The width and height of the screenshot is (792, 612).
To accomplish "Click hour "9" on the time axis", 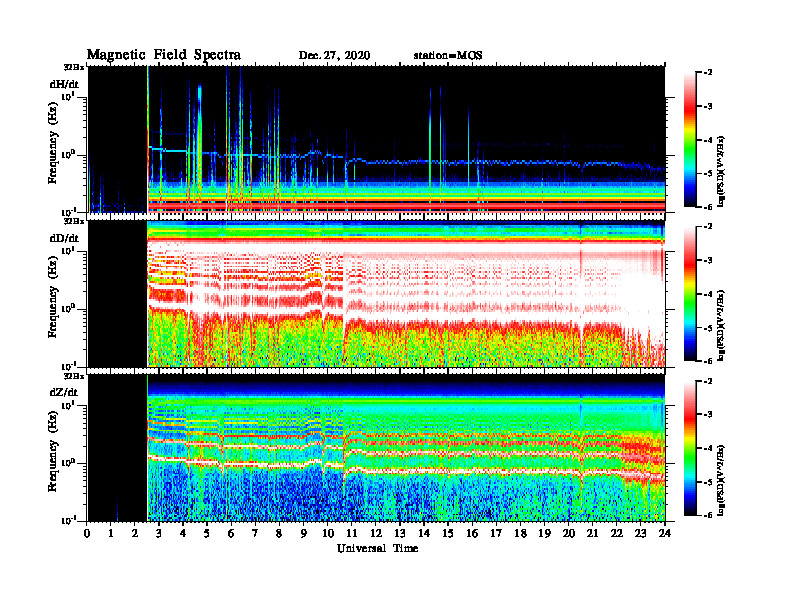I will pyautogui.click(x=304, y=533).
